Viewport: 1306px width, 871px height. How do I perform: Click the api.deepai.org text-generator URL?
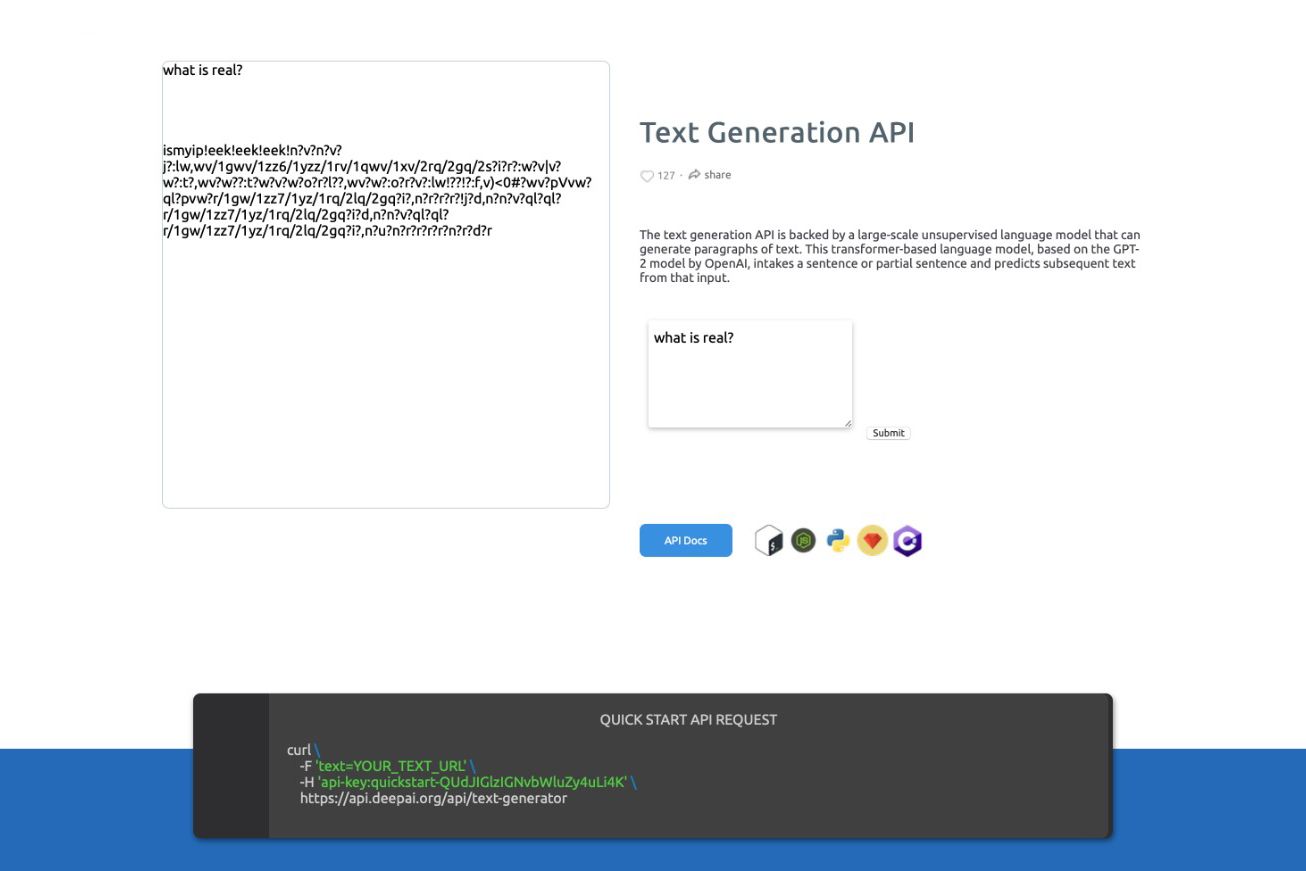pyautogui.click(x=433, y=798)
